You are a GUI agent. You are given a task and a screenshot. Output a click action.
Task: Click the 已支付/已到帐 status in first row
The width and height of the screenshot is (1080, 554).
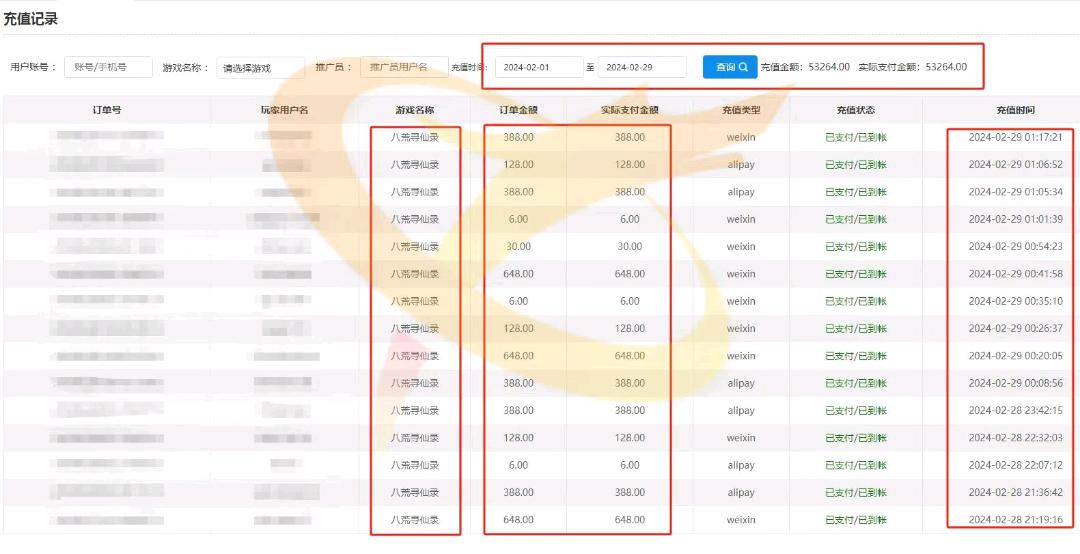(856, 137)
